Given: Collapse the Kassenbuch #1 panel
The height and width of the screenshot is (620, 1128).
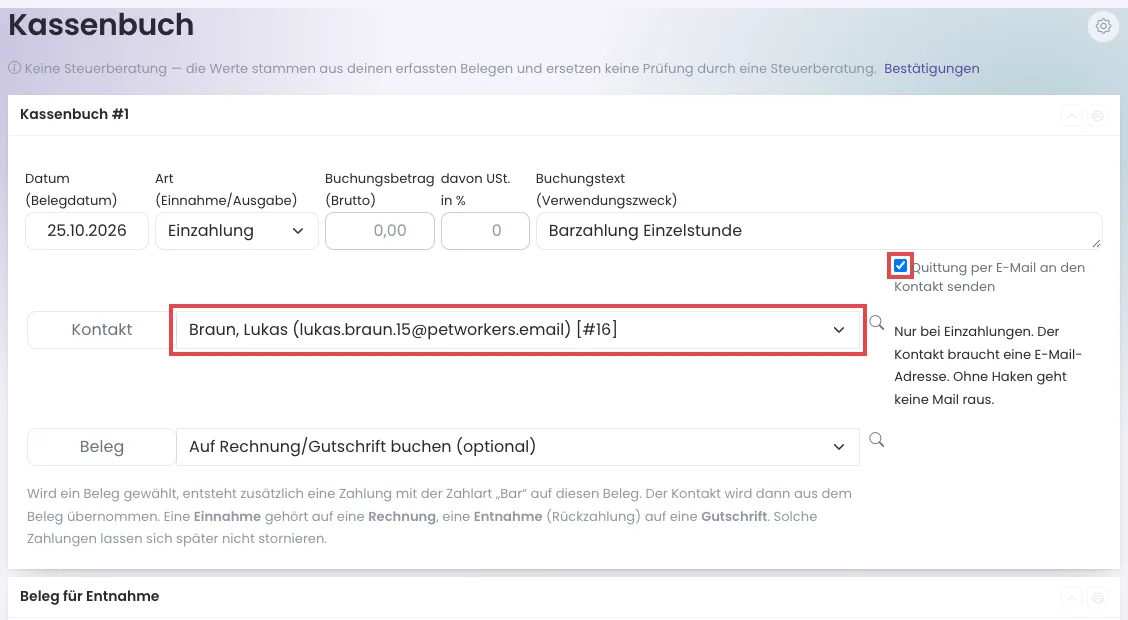Looking at the screenshot, I should 1072,116.
